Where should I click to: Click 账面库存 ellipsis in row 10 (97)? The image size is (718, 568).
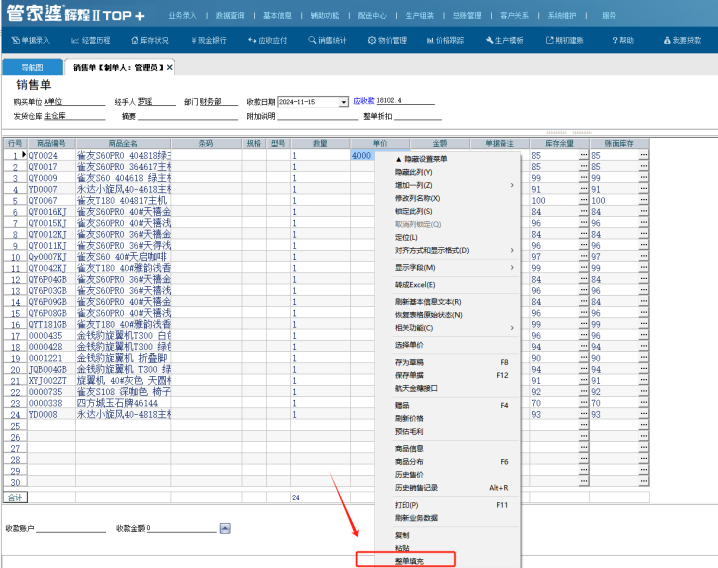pos(644,257)
